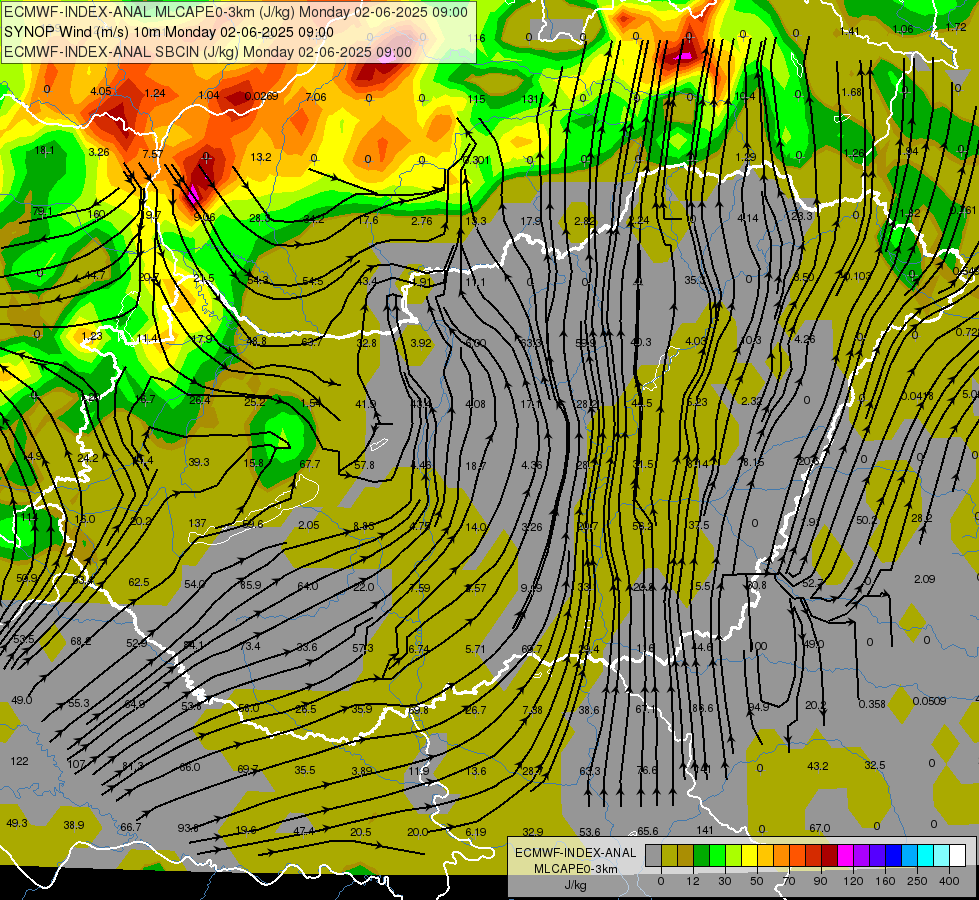Click the MLCAPE0-3km label in legend

pos(576,869)
